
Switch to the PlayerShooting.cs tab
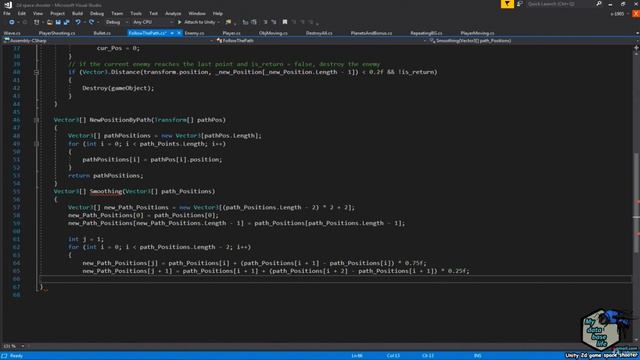[x=57, y=33]
